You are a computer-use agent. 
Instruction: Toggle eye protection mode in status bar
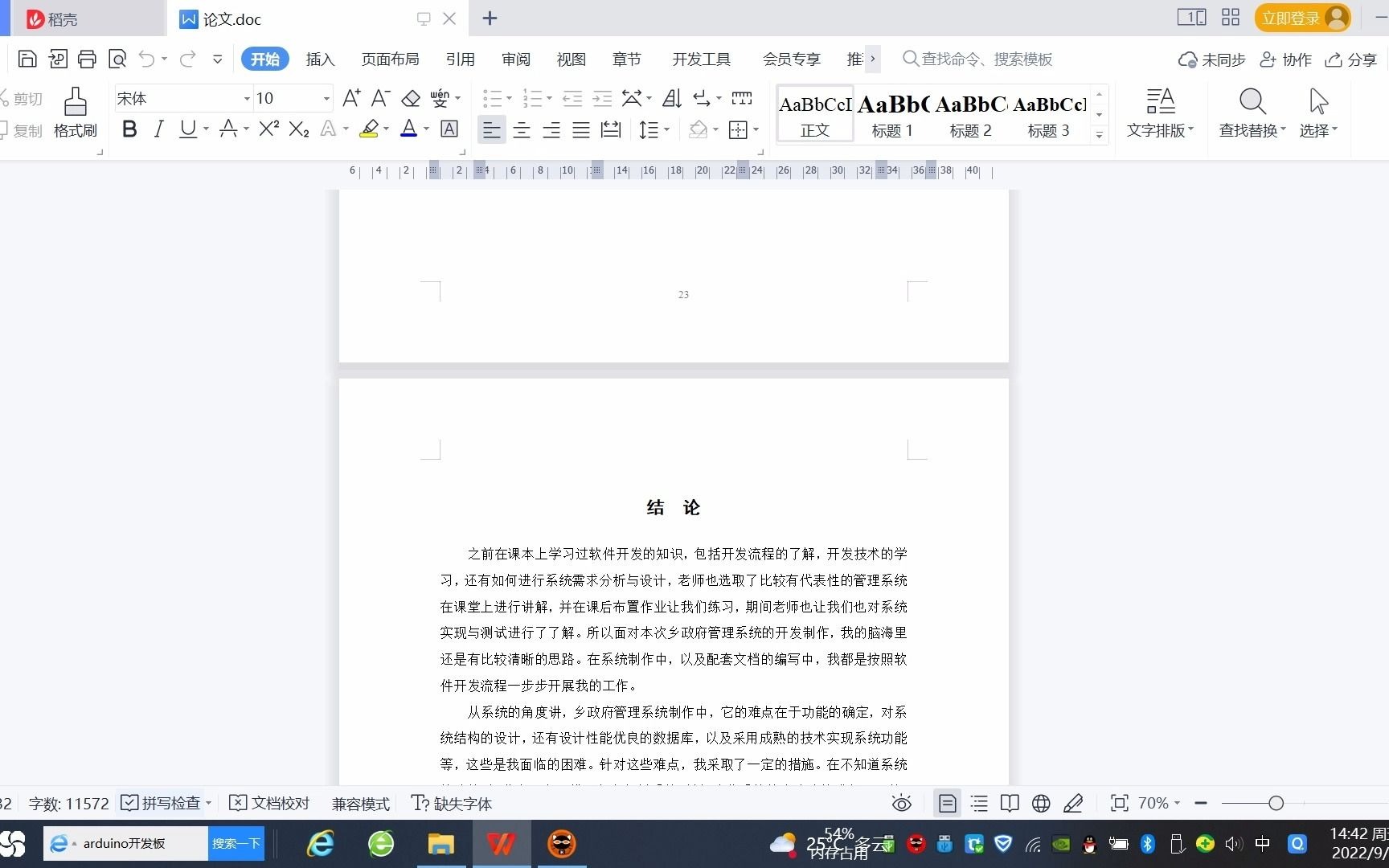pos(902,803)
